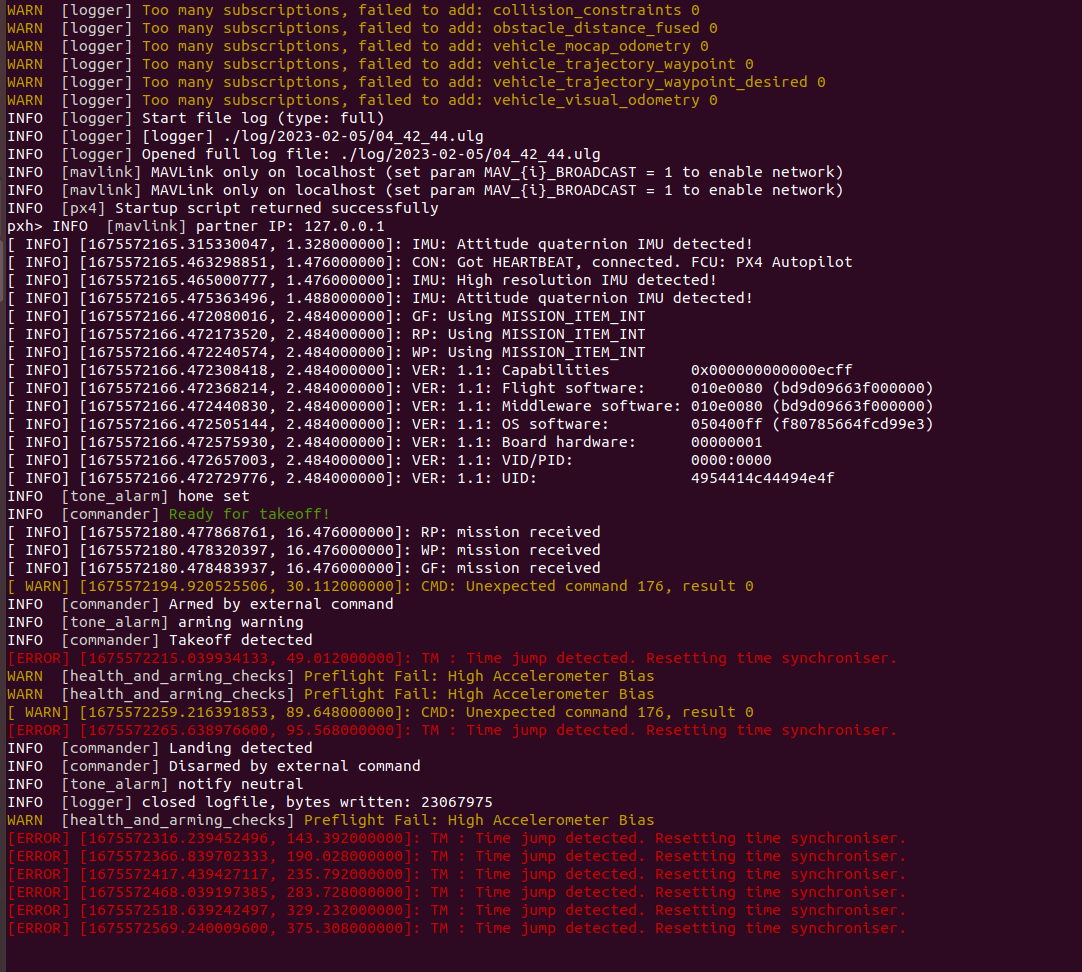Click the 'Disarmed by external command' line

point(214,766)
